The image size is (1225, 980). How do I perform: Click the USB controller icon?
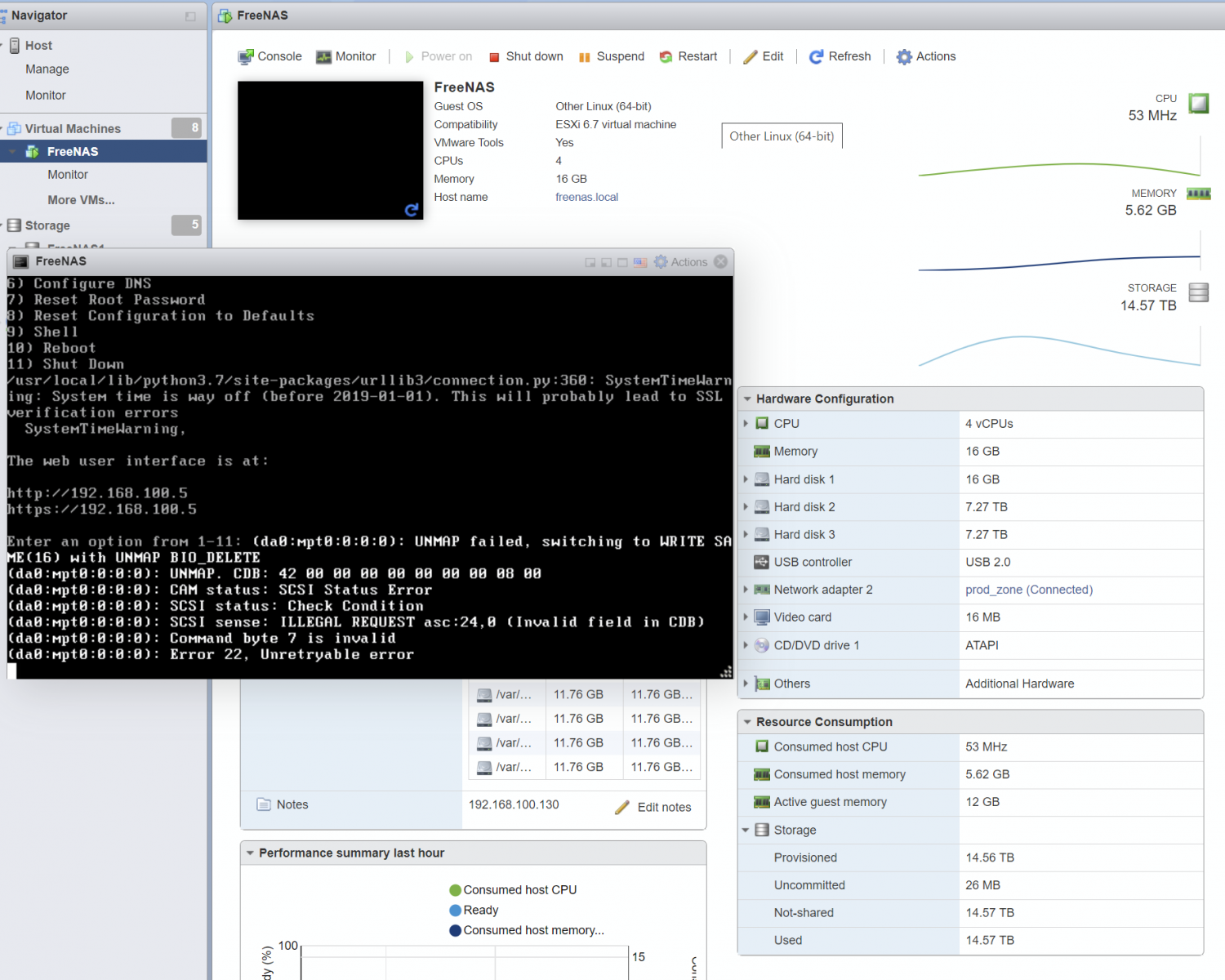[762, 562]
